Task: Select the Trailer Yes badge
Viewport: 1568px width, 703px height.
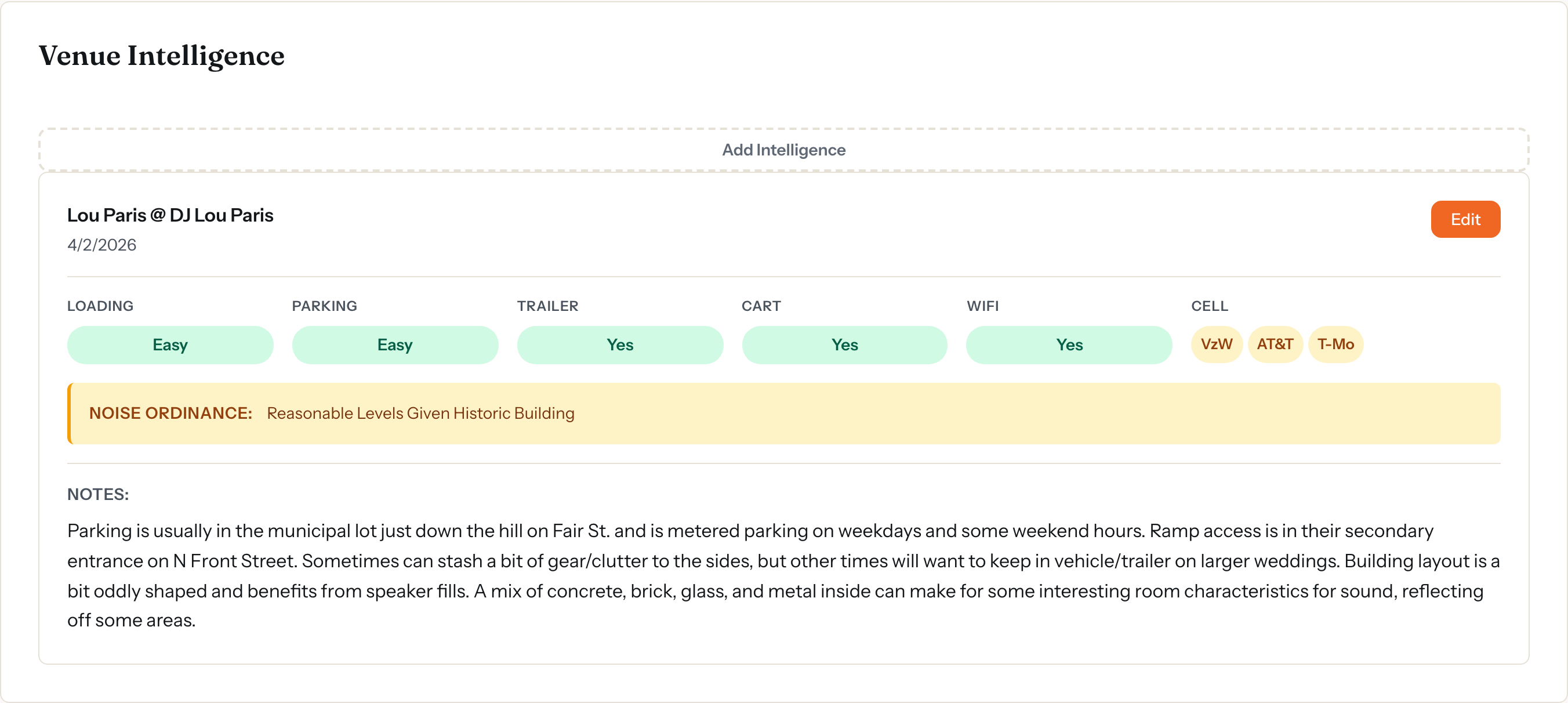Action: point(620,345)
